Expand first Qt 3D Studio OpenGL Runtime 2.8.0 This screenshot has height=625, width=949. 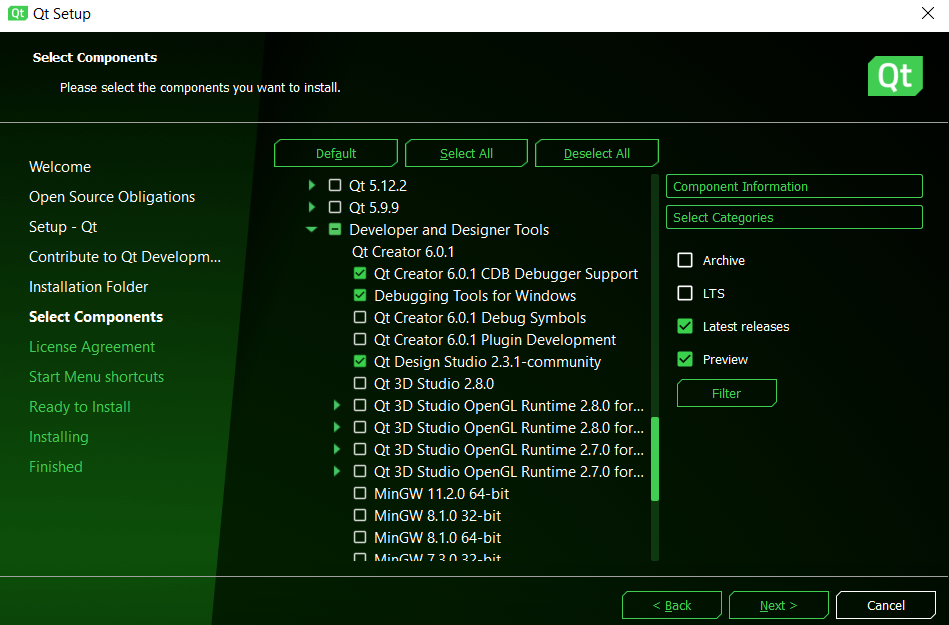point(337,405)
